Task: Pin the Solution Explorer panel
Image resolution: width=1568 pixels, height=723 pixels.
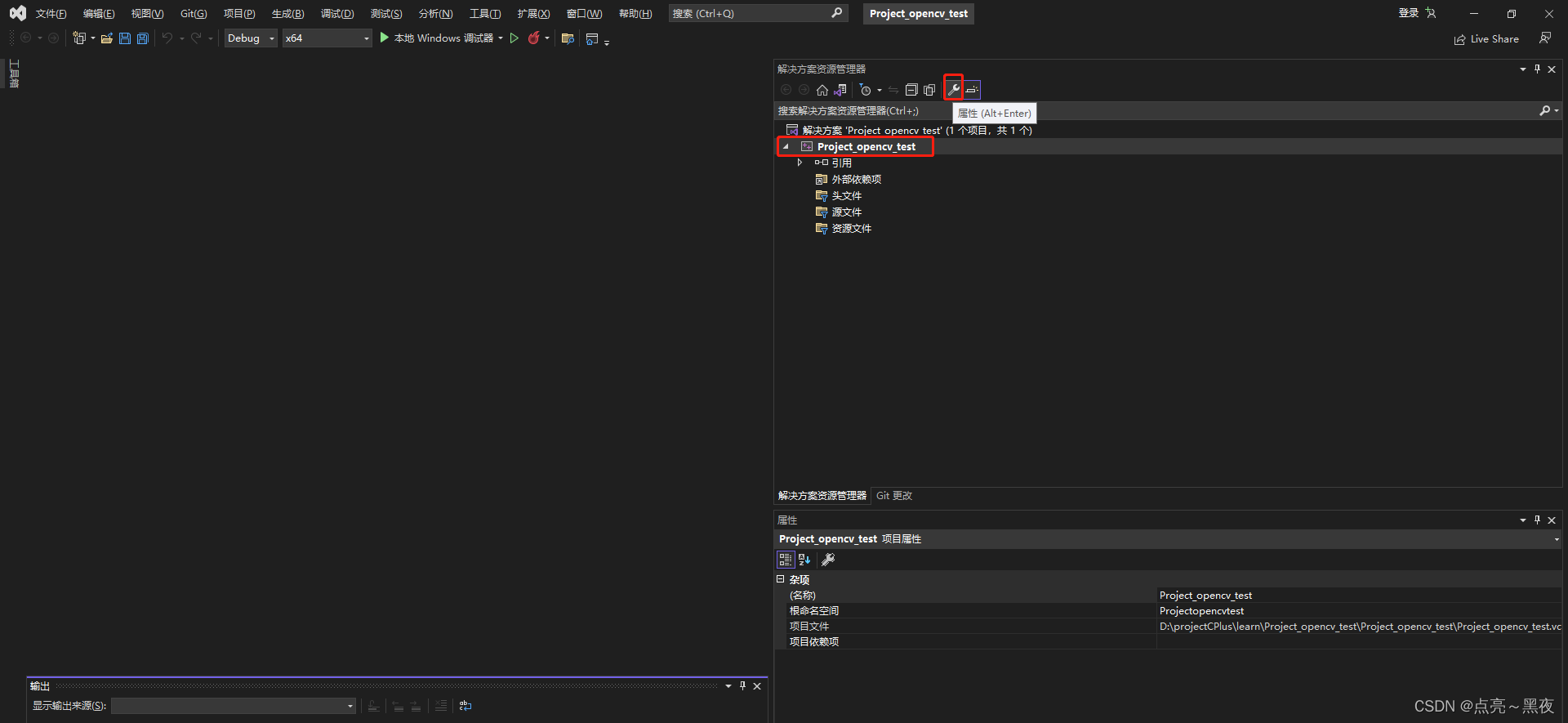Action: pyautogui.click(x=1537, y=69)
